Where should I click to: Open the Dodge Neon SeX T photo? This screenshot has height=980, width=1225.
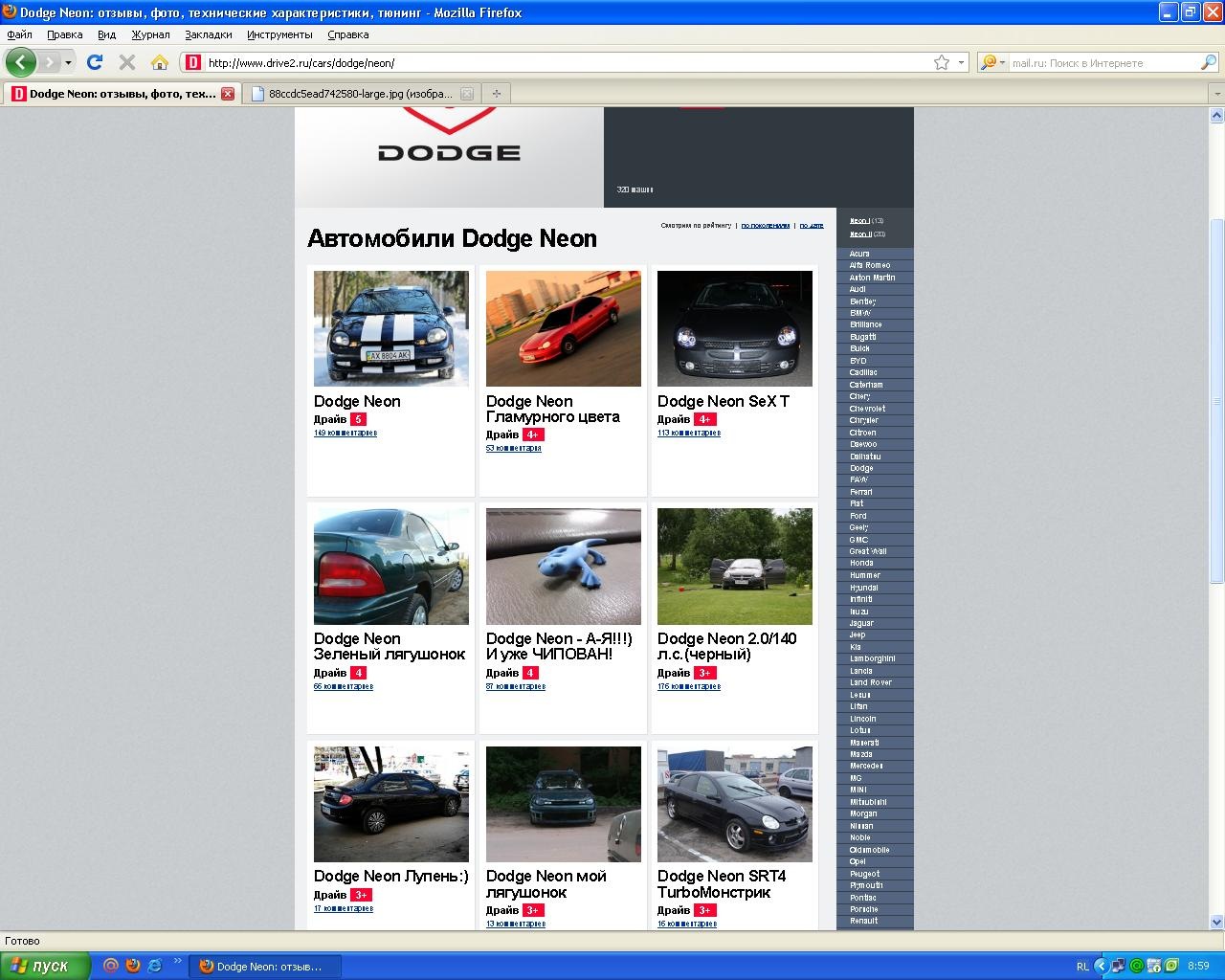[735, 328]
